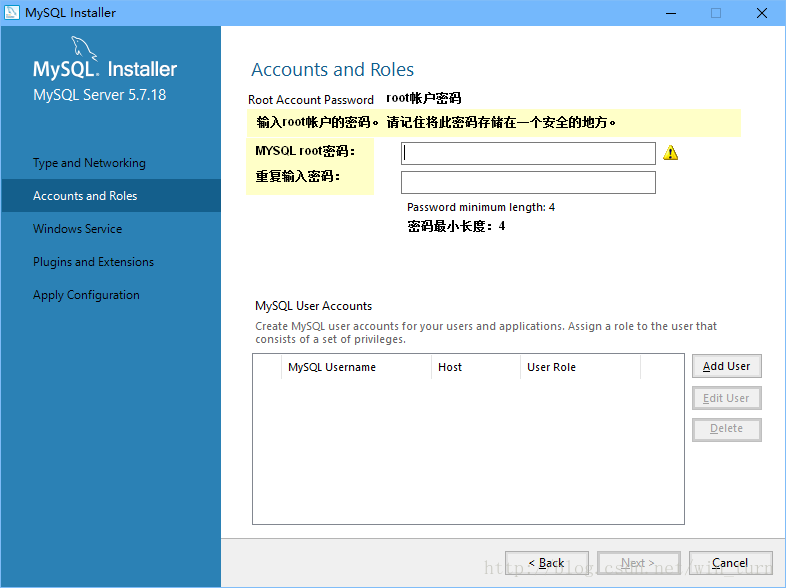Click the Edit User button
This screenshot has width=786, height=588.
(726, 398)
